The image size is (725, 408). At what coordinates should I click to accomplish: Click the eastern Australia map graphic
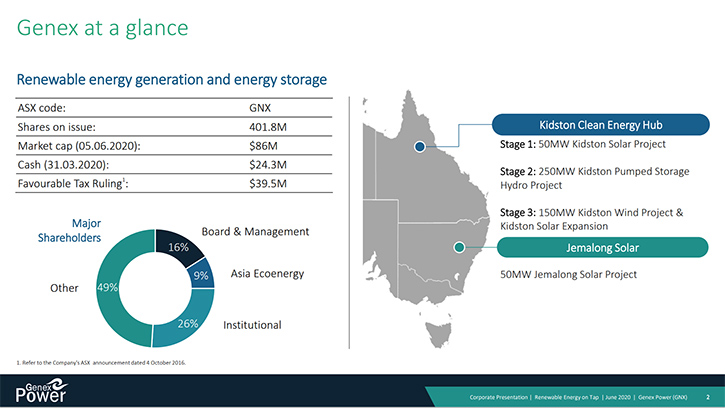point(425,217)
